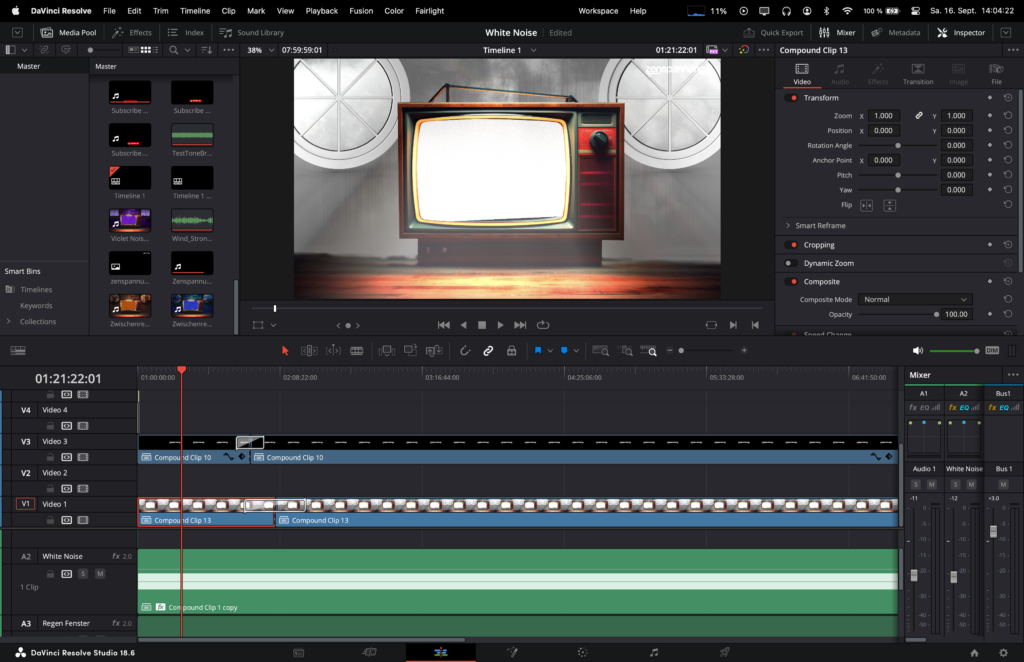Screen dimensions: 1024x662
Task: Open the marker color dropdown arrow
Action: click(576, 351)
